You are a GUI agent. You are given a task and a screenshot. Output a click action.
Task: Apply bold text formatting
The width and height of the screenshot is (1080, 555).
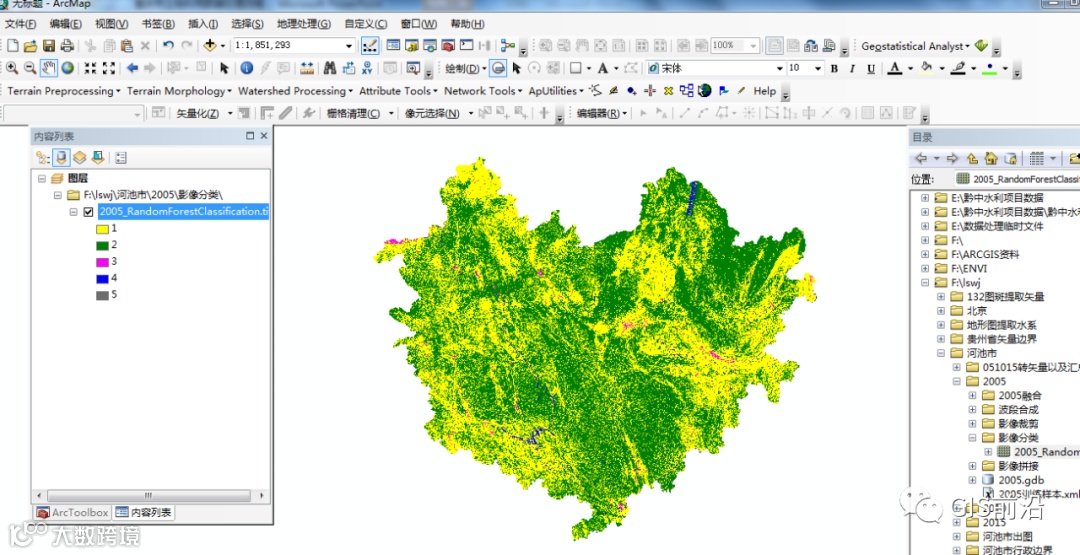(x=834, y=68)
